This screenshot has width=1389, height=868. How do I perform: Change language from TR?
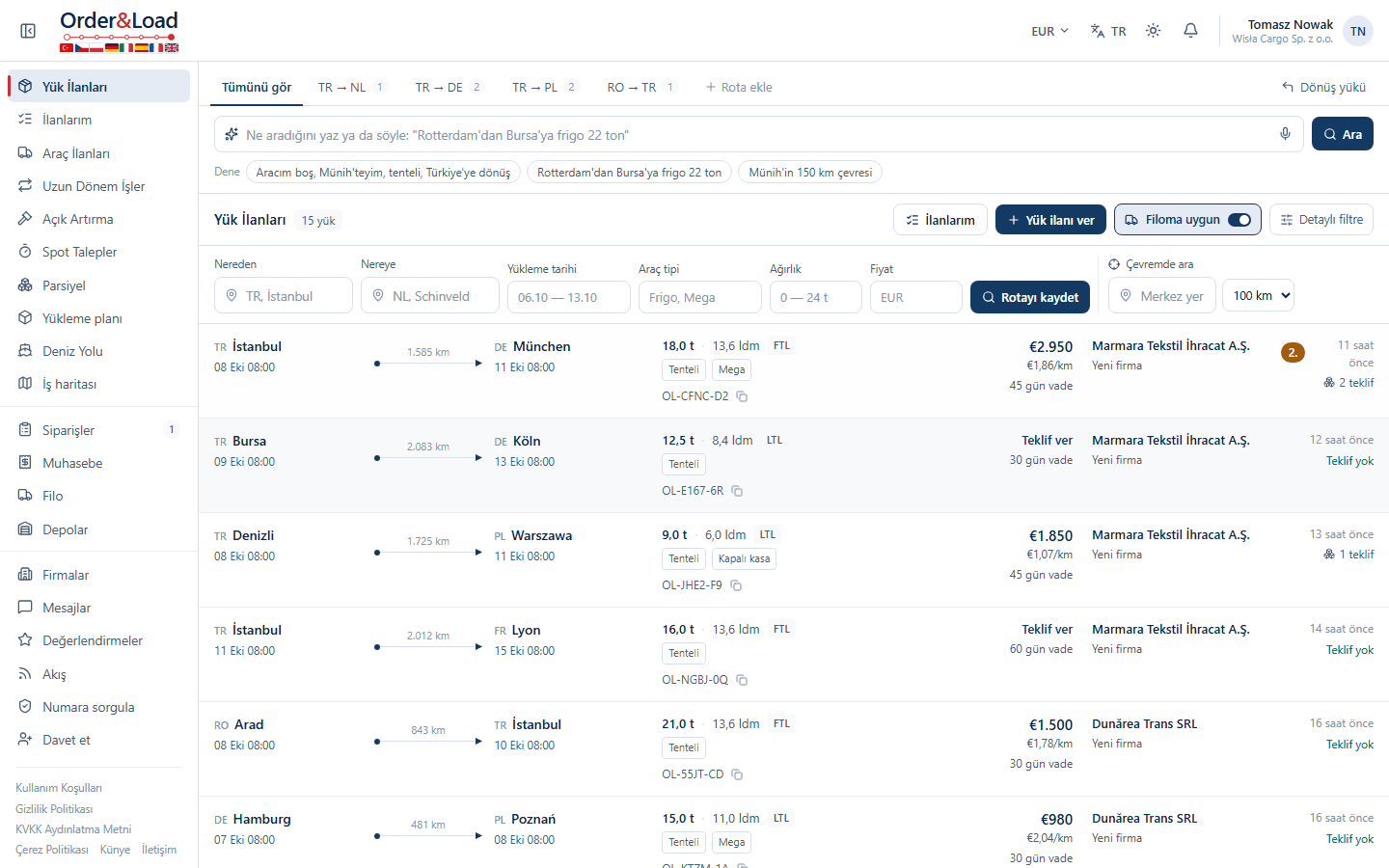1108,31
